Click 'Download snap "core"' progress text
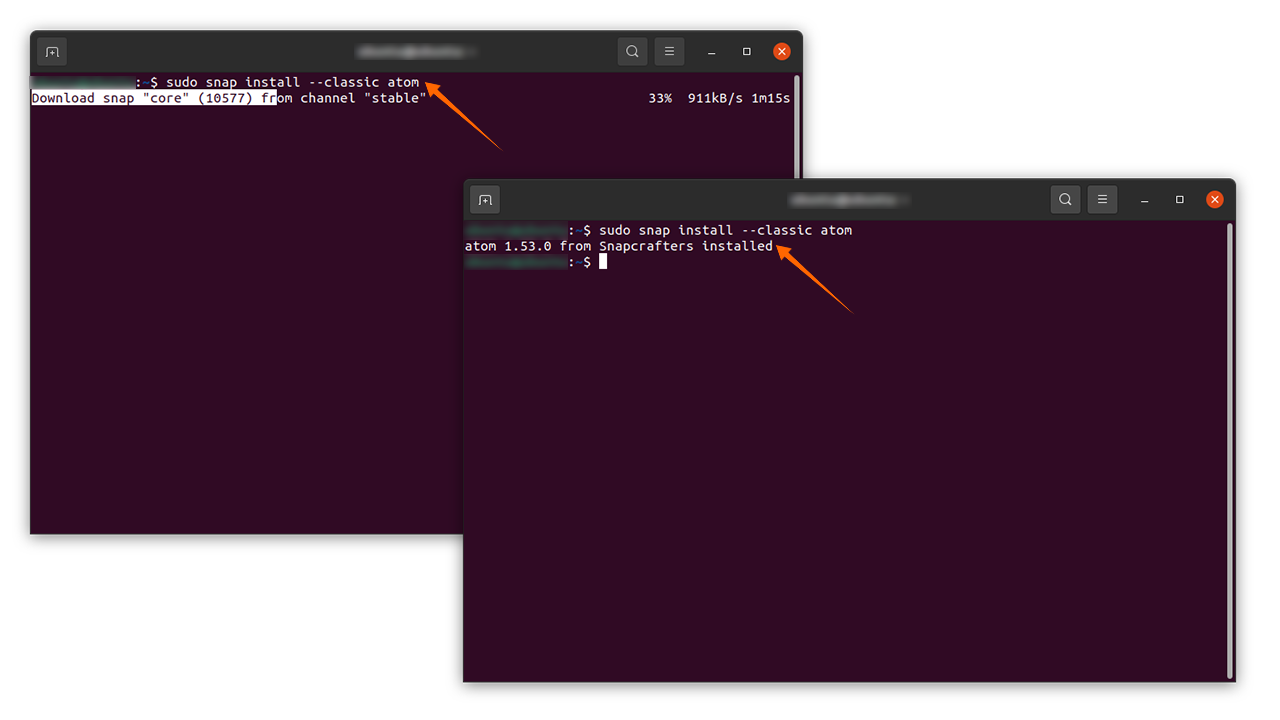1280x720 pixels. (x=229, y=98)
